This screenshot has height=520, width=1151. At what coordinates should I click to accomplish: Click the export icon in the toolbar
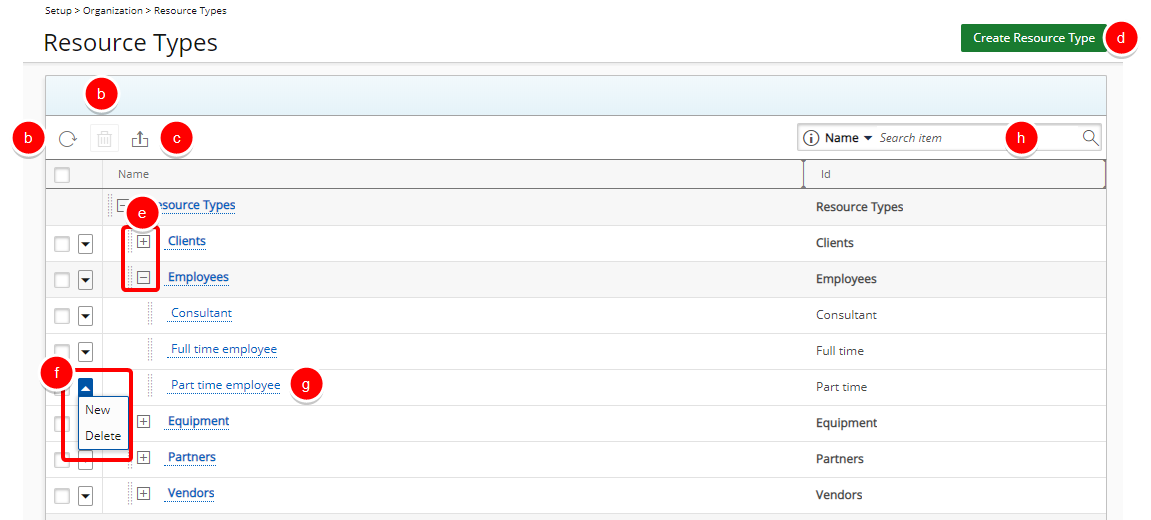(x=140, y=138)
